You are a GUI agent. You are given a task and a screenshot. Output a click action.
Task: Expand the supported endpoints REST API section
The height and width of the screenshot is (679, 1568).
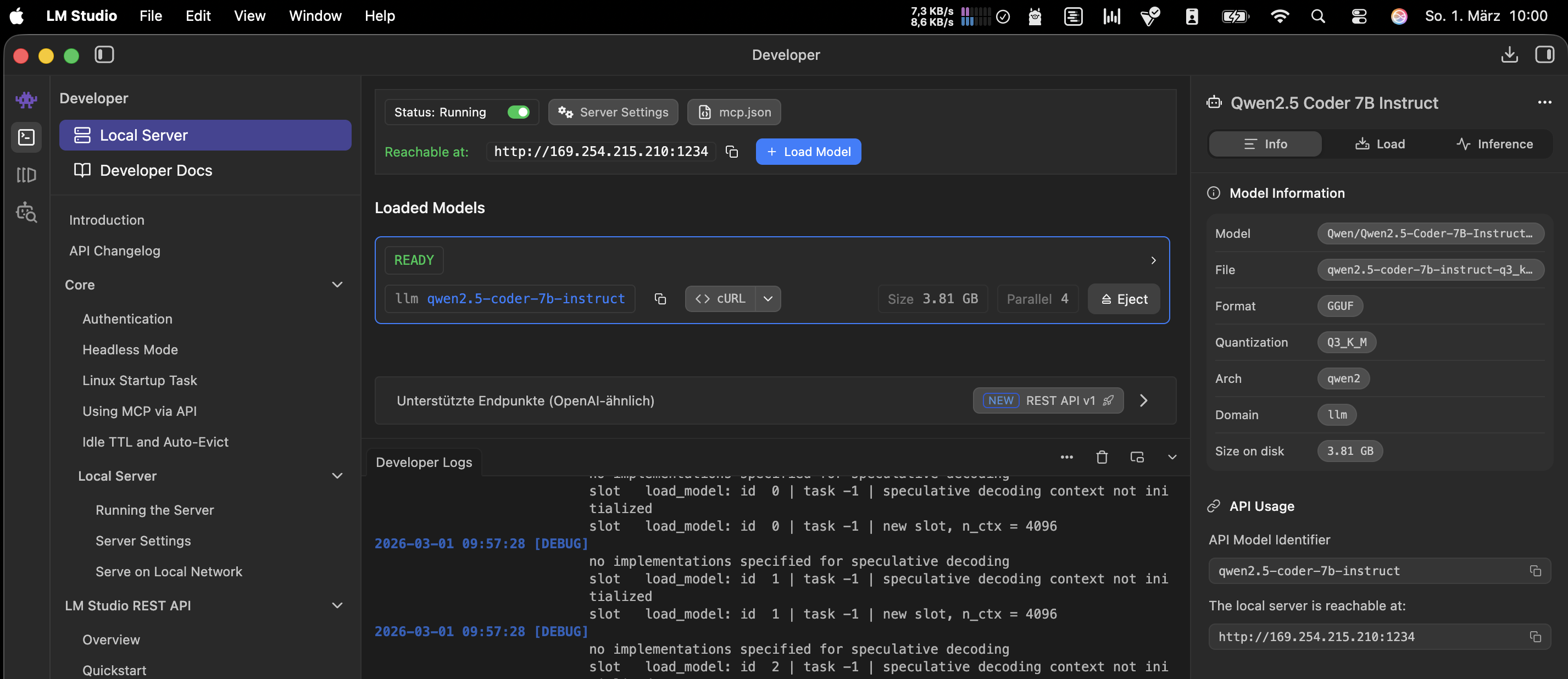coord(1144,400)
